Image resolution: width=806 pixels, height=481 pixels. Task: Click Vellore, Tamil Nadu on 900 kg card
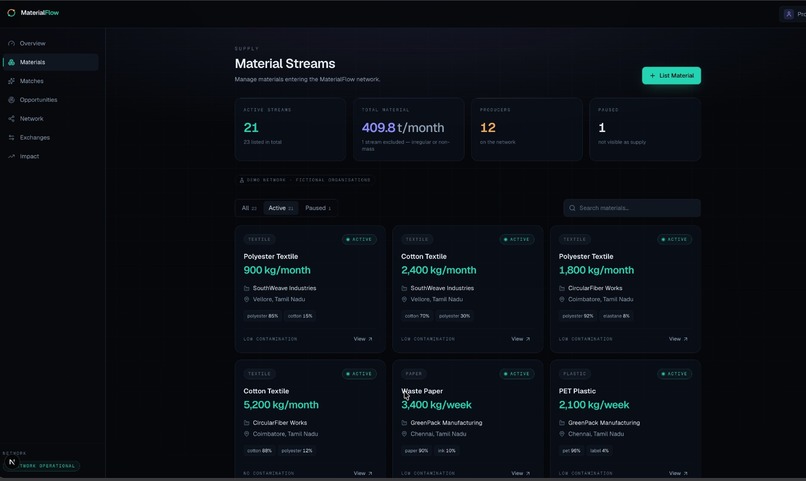click(279, 299)
